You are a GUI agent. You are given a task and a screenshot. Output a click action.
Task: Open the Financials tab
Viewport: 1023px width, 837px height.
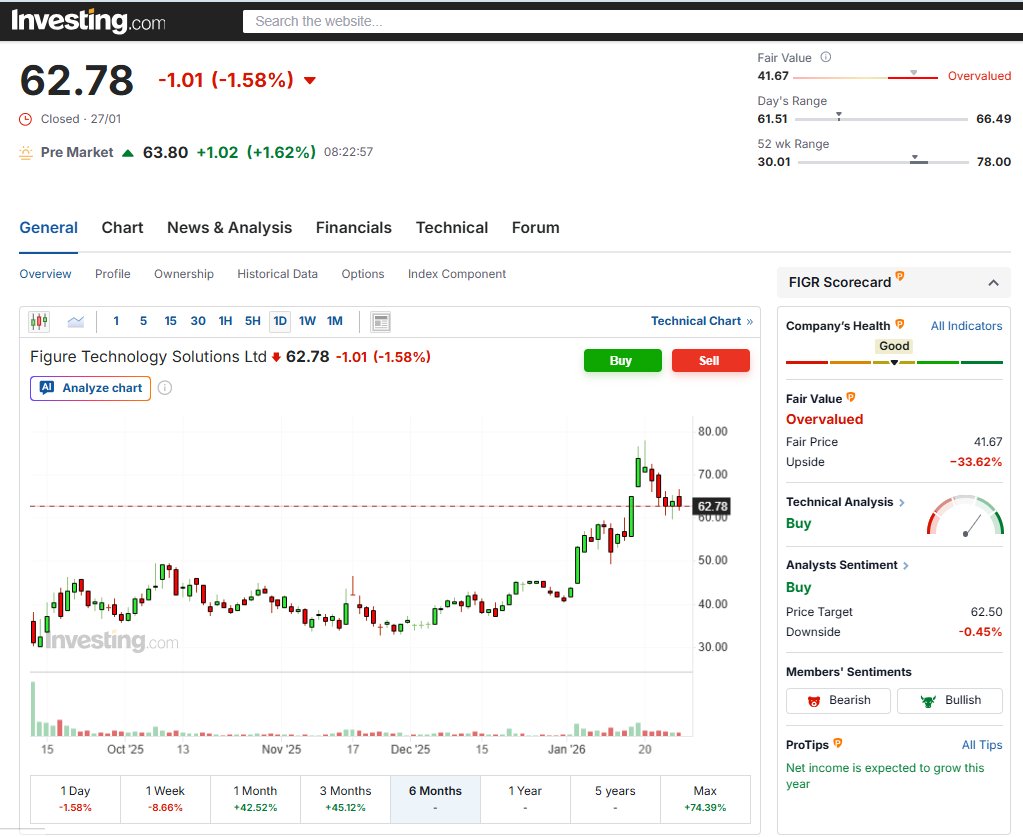coord(354,228)
